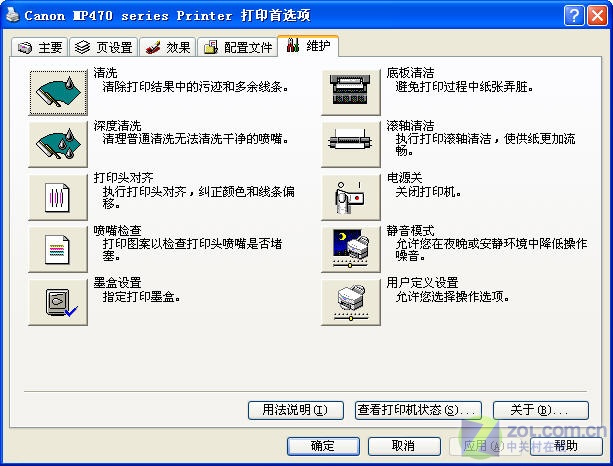
Task: Click text 避免打印过程中纸张弄脏。
Action: [464, 86]
